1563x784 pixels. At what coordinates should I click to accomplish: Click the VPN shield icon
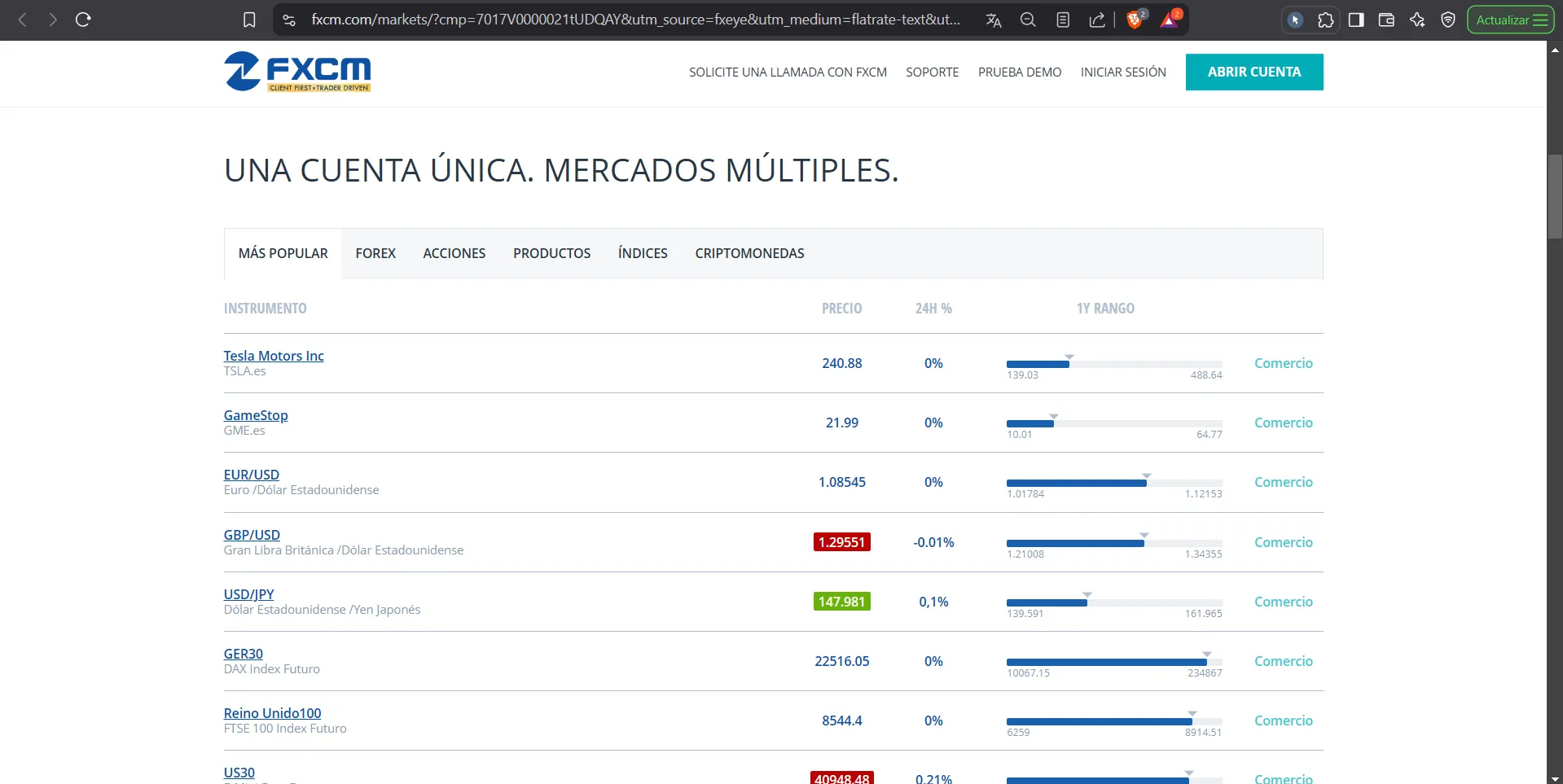point(1448,20)
